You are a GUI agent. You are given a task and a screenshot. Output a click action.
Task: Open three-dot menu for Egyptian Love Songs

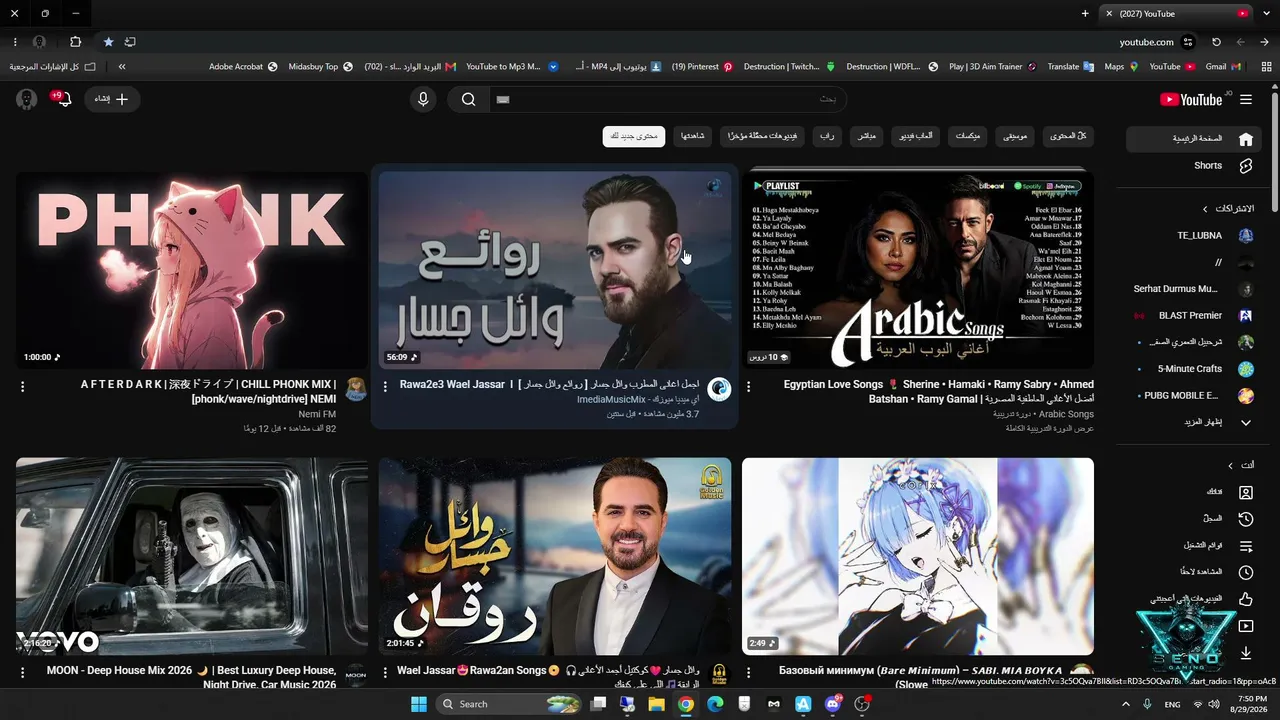748,386
